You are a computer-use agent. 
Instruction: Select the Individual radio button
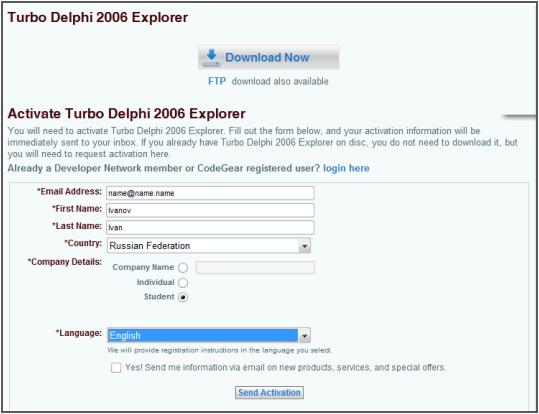pos(183,283)
